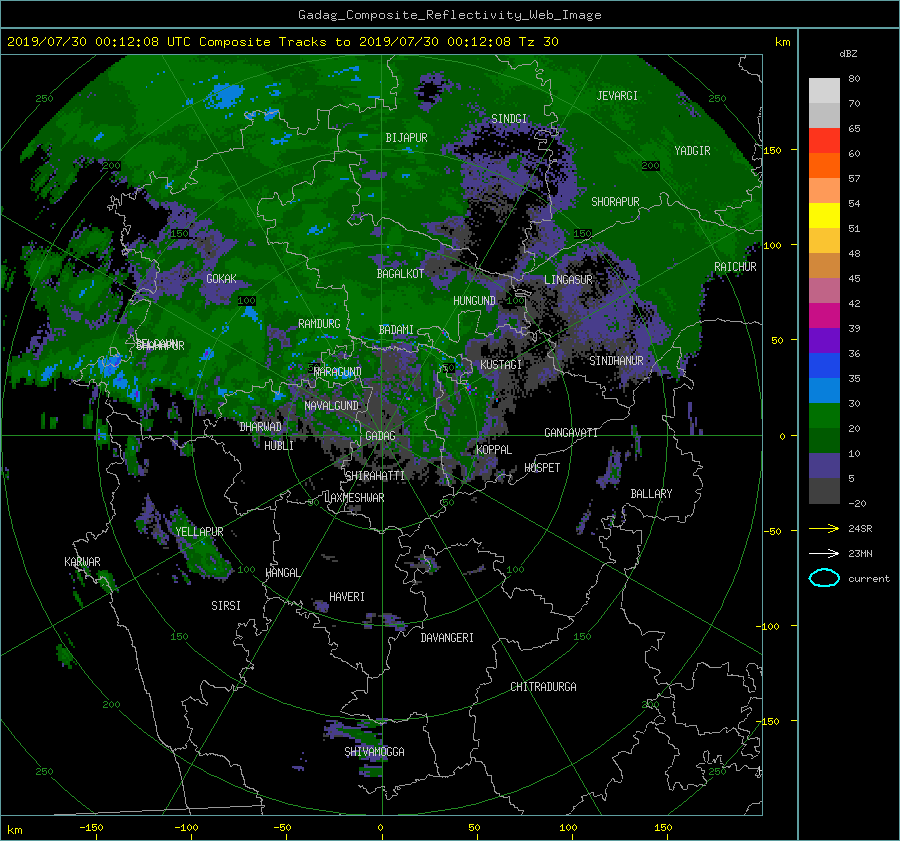The width and height of the screenshot is (900, 841).
Task: Click the GANGAVATI city label
Action: 571,432
